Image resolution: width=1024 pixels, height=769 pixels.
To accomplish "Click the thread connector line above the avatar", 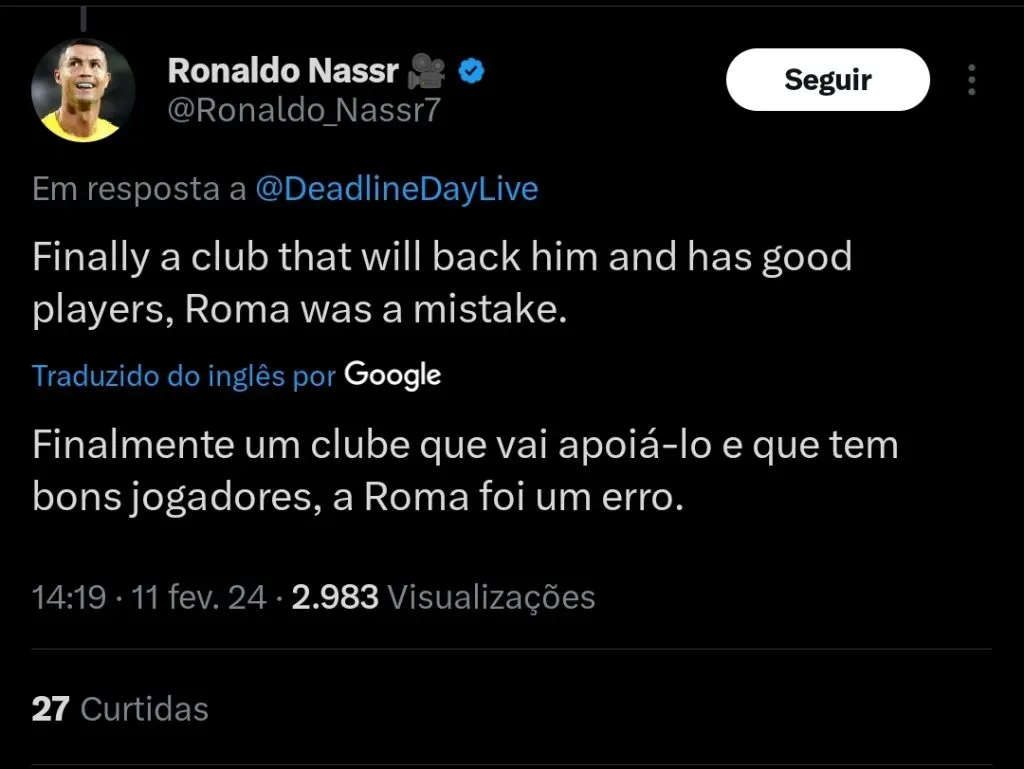I will tap(83, 17).
